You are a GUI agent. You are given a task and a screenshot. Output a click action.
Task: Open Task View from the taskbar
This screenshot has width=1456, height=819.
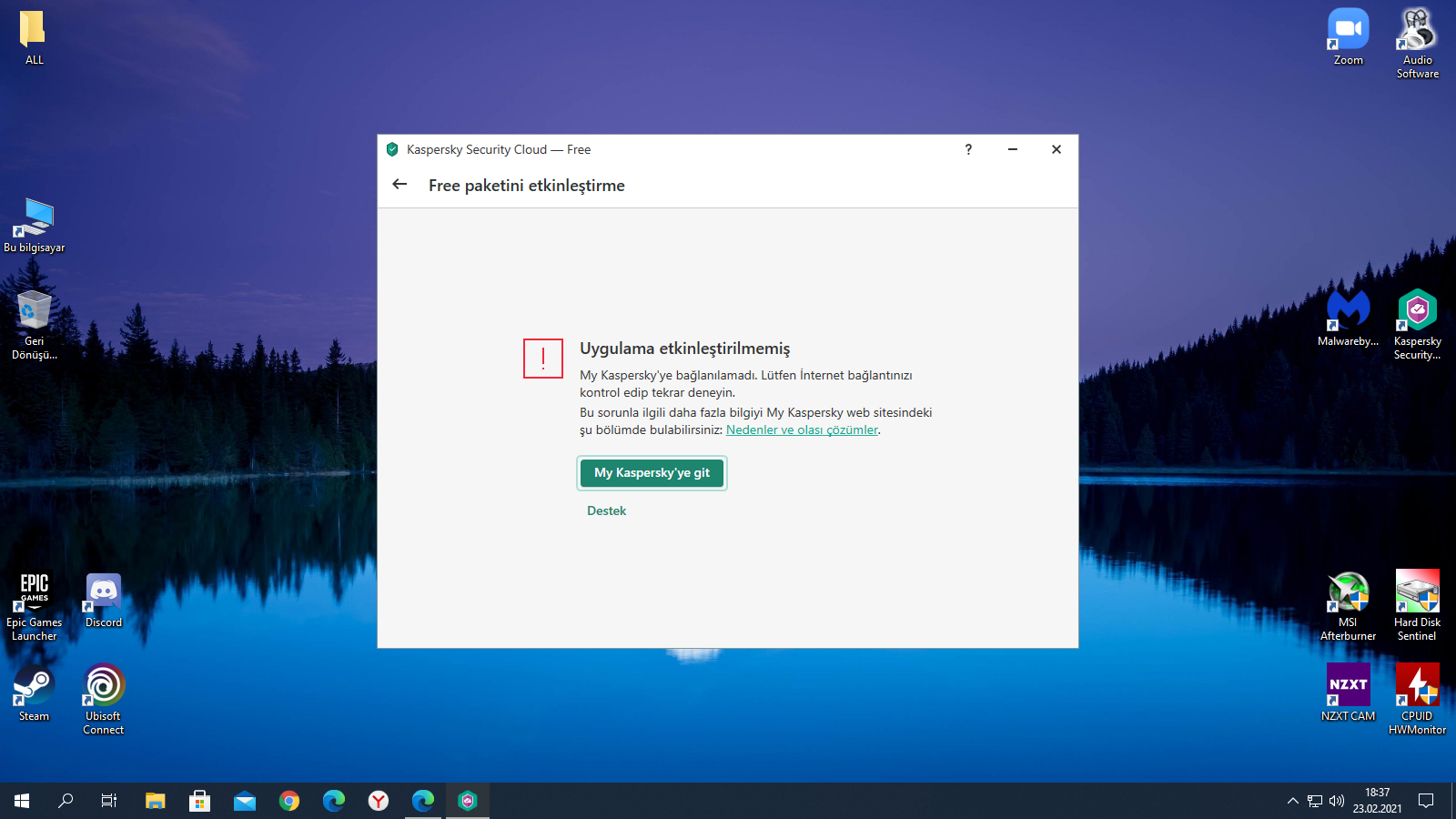point(109,801)
